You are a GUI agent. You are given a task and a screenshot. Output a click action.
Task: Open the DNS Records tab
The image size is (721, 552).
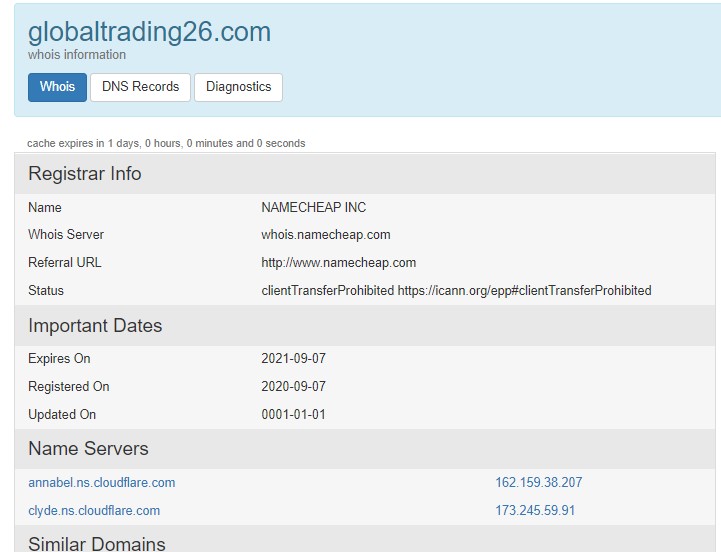[x=140, y=87]
